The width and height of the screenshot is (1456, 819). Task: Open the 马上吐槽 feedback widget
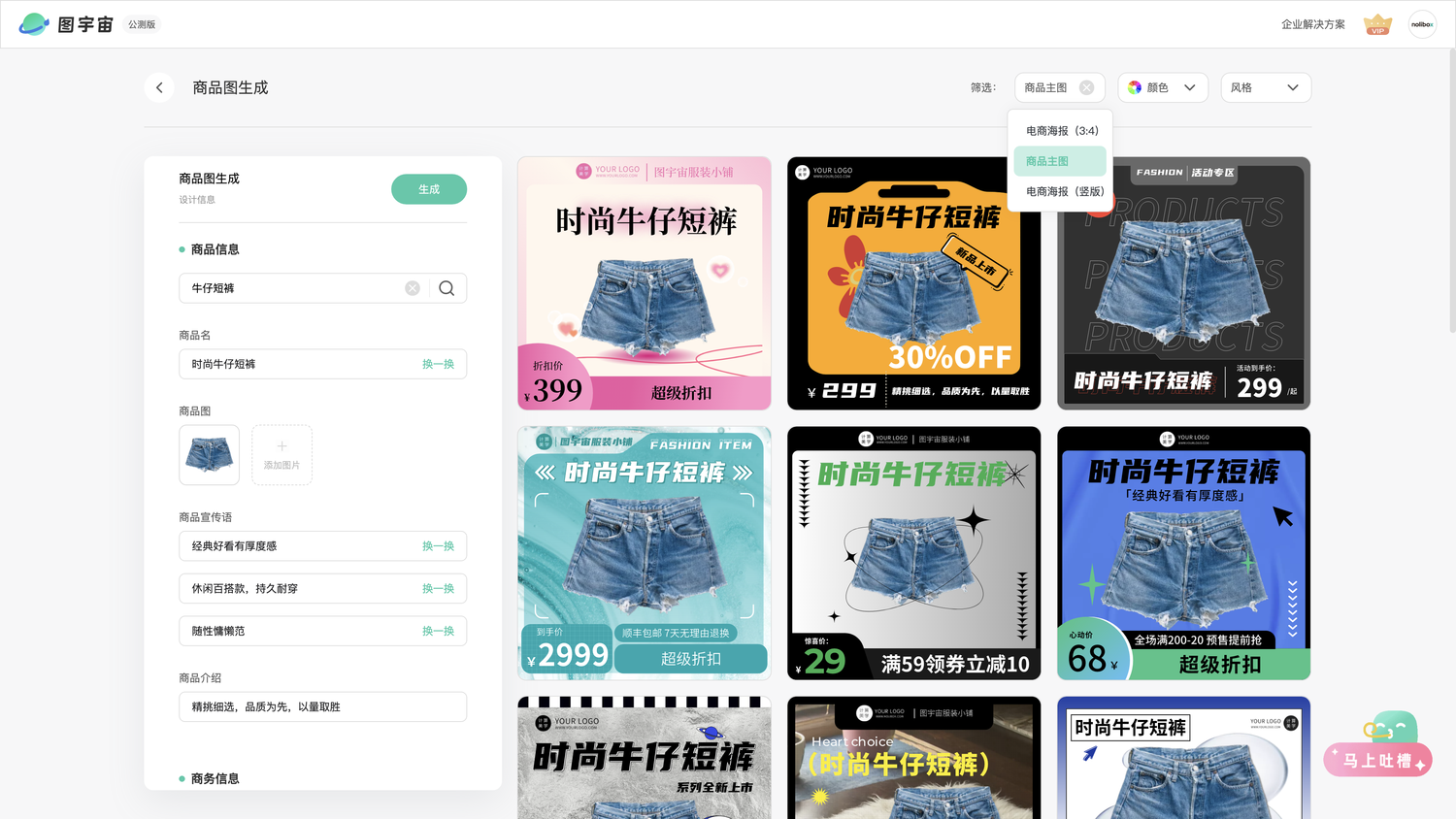(1378, 745)
